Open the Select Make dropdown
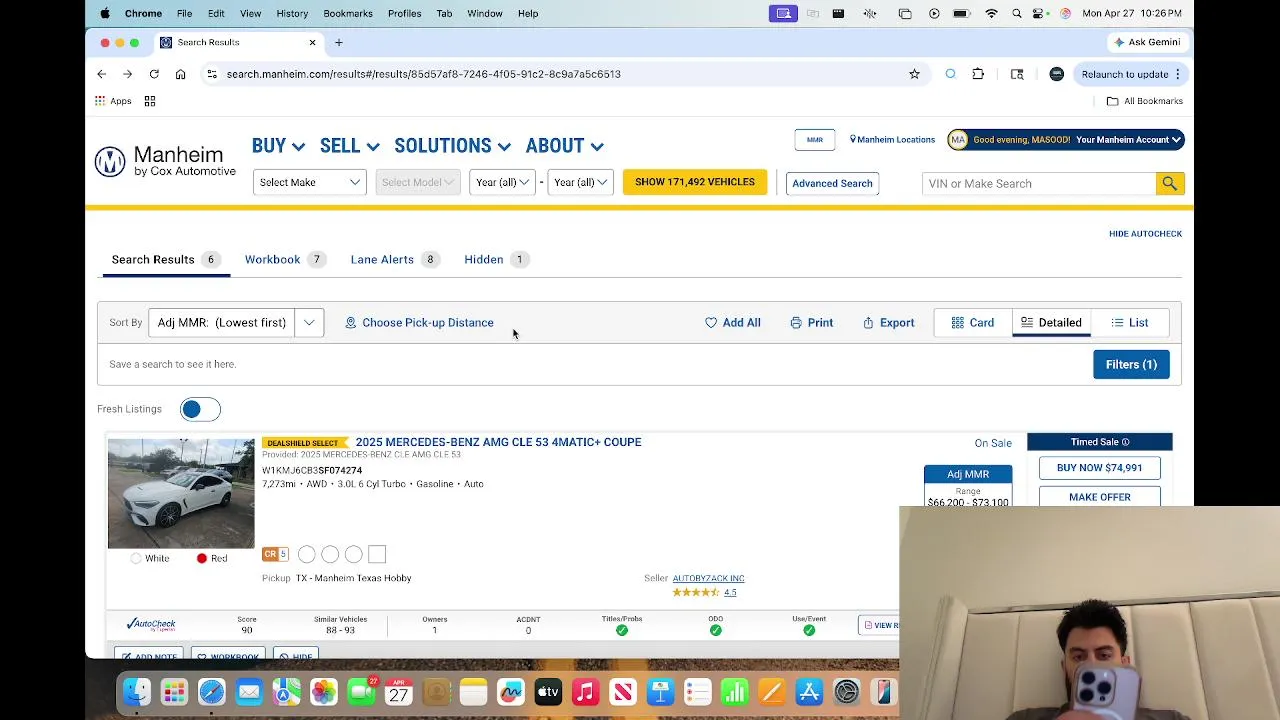Viewport: 1280px width, 720px height. (309, 182)
